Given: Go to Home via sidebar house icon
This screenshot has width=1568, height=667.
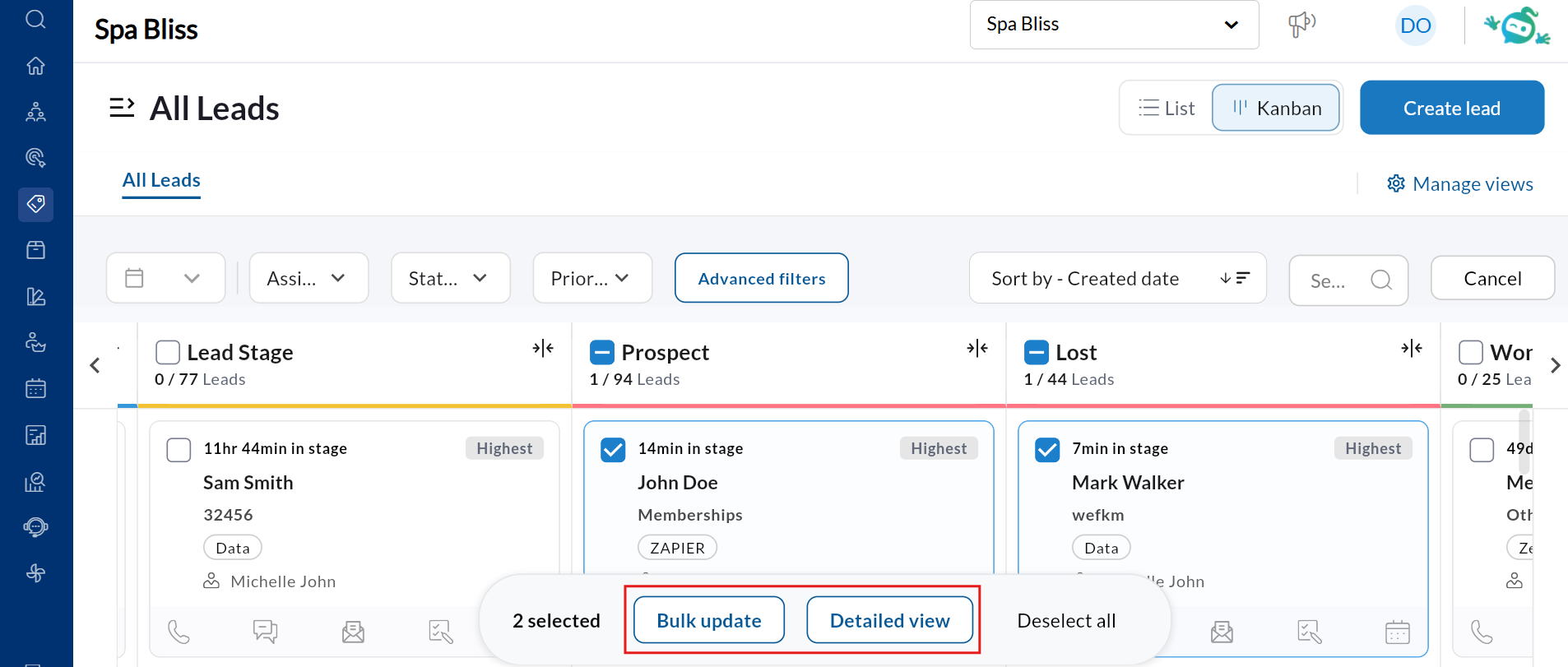Looking at the screenshot, I should coord(35,66).
